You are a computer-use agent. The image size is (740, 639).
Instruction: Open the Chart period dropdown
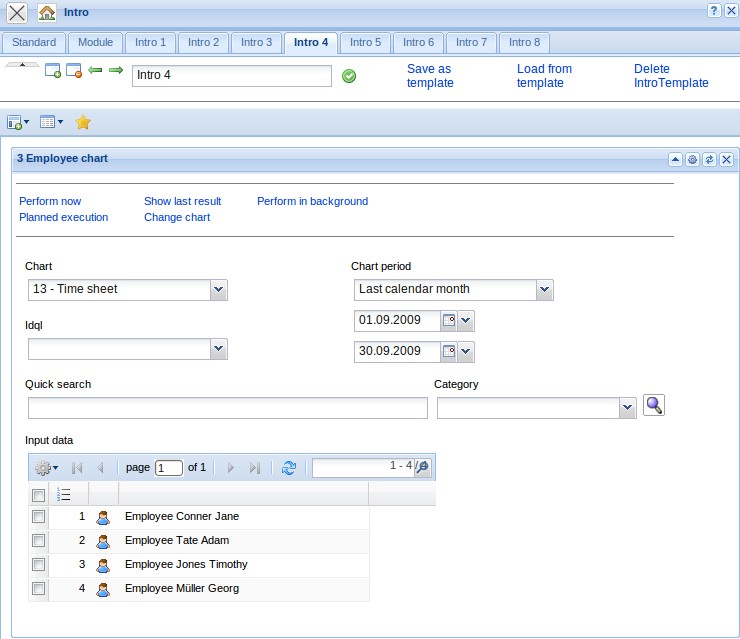coord(544,289)
